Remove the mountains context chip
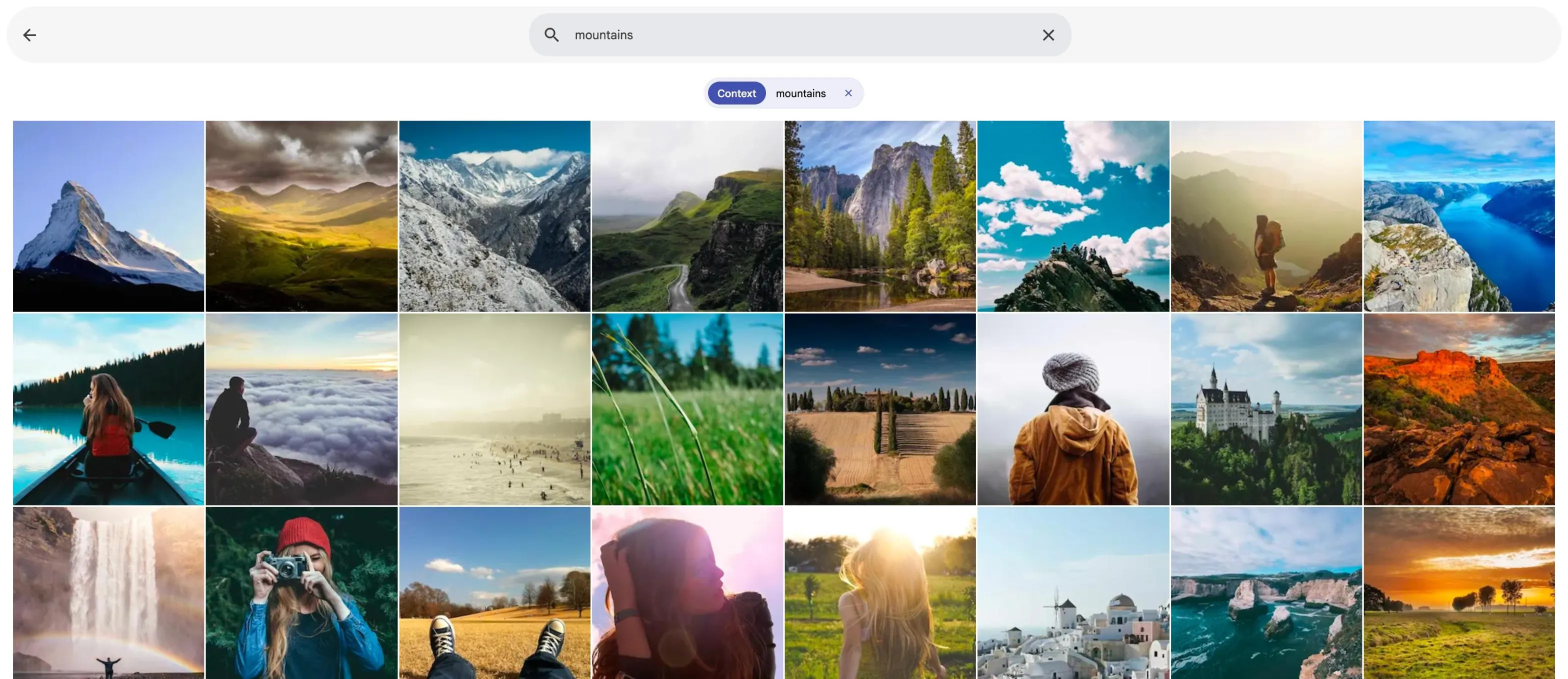 click(x=848, y=93)
